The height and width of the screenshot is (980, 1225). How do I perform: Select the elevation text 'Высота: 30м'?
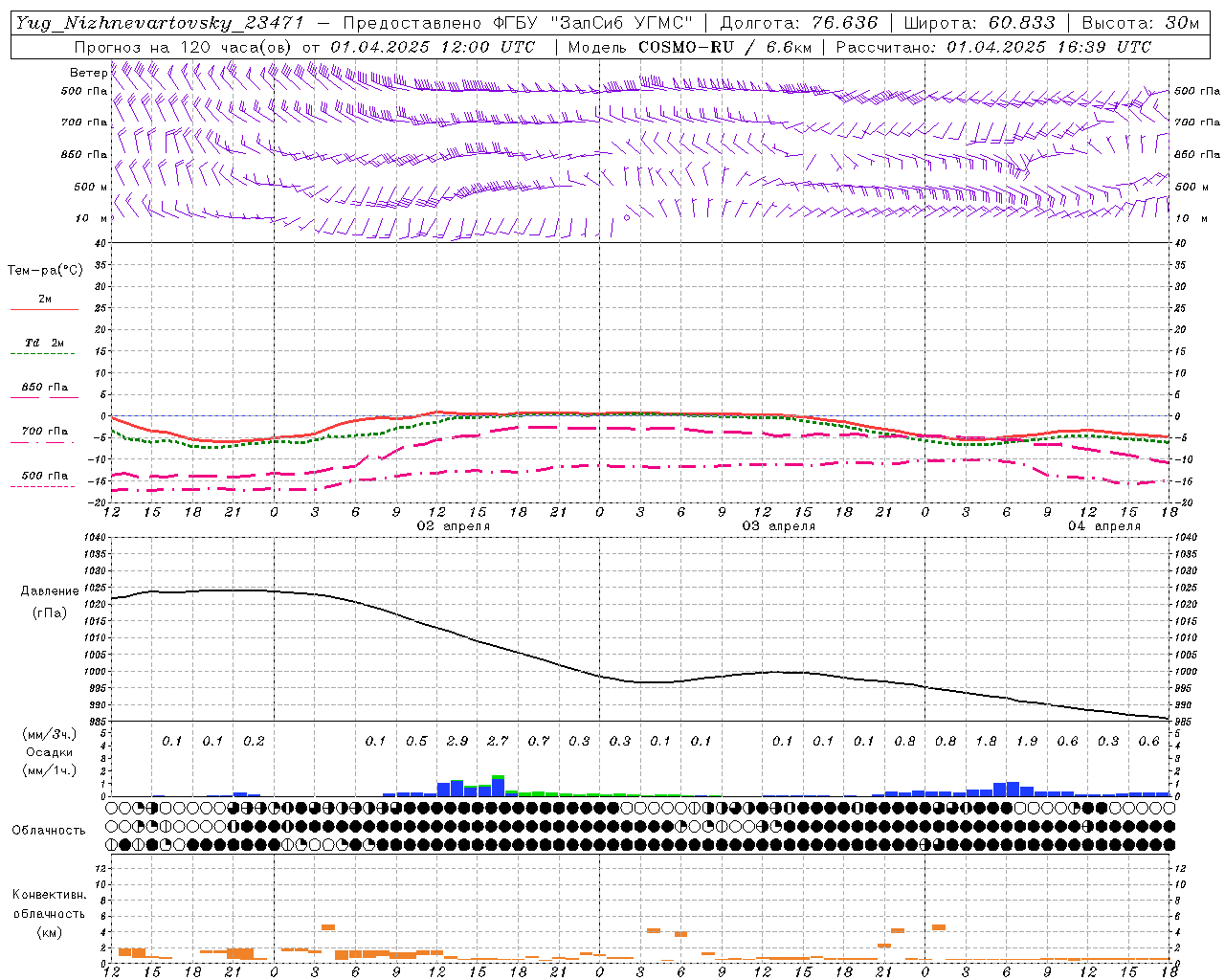(x=1140, y=23)
